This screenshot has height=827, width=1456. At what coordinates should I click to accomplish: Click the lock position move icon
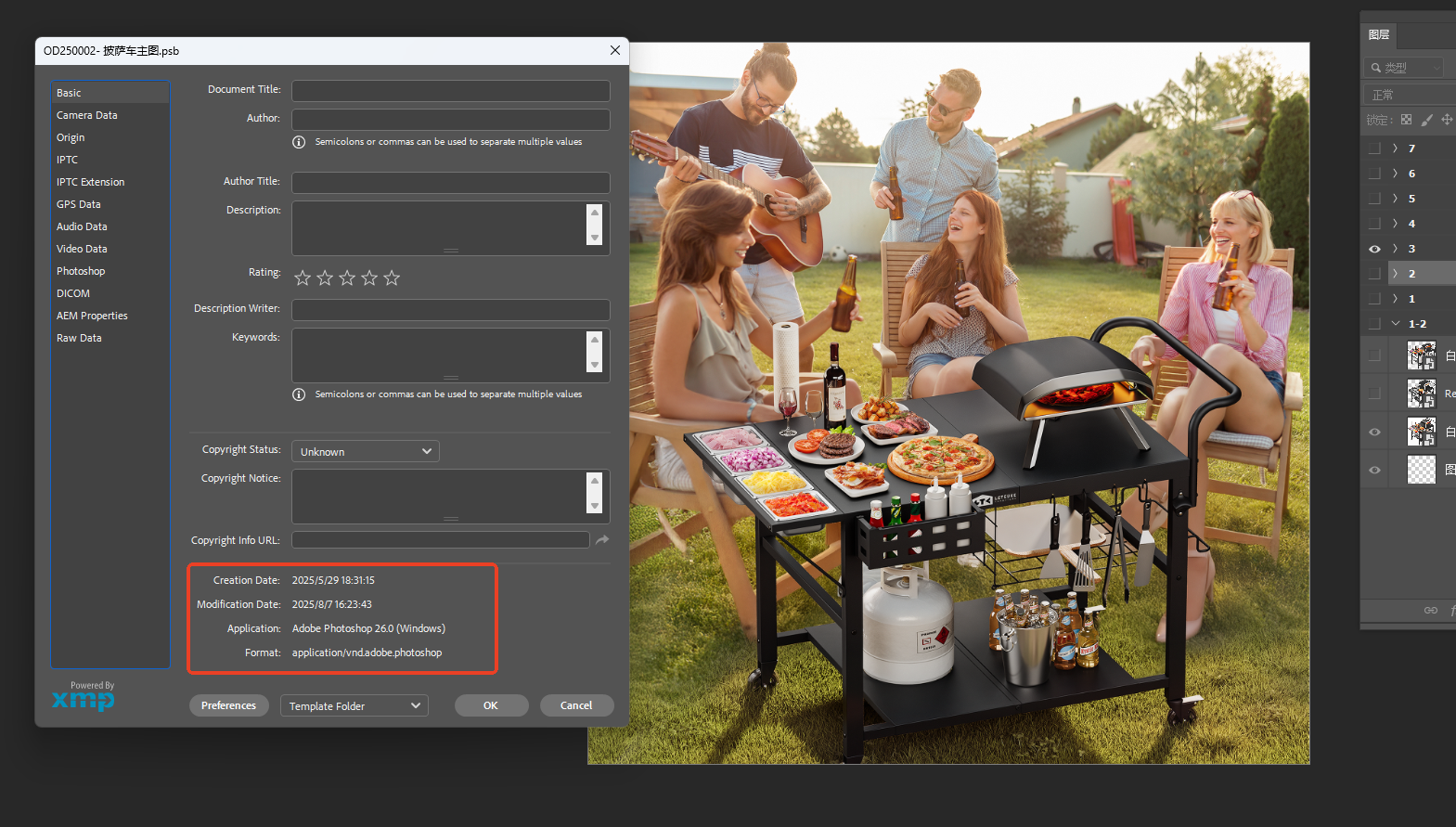pyautogui.click(x=1447, y=120)
